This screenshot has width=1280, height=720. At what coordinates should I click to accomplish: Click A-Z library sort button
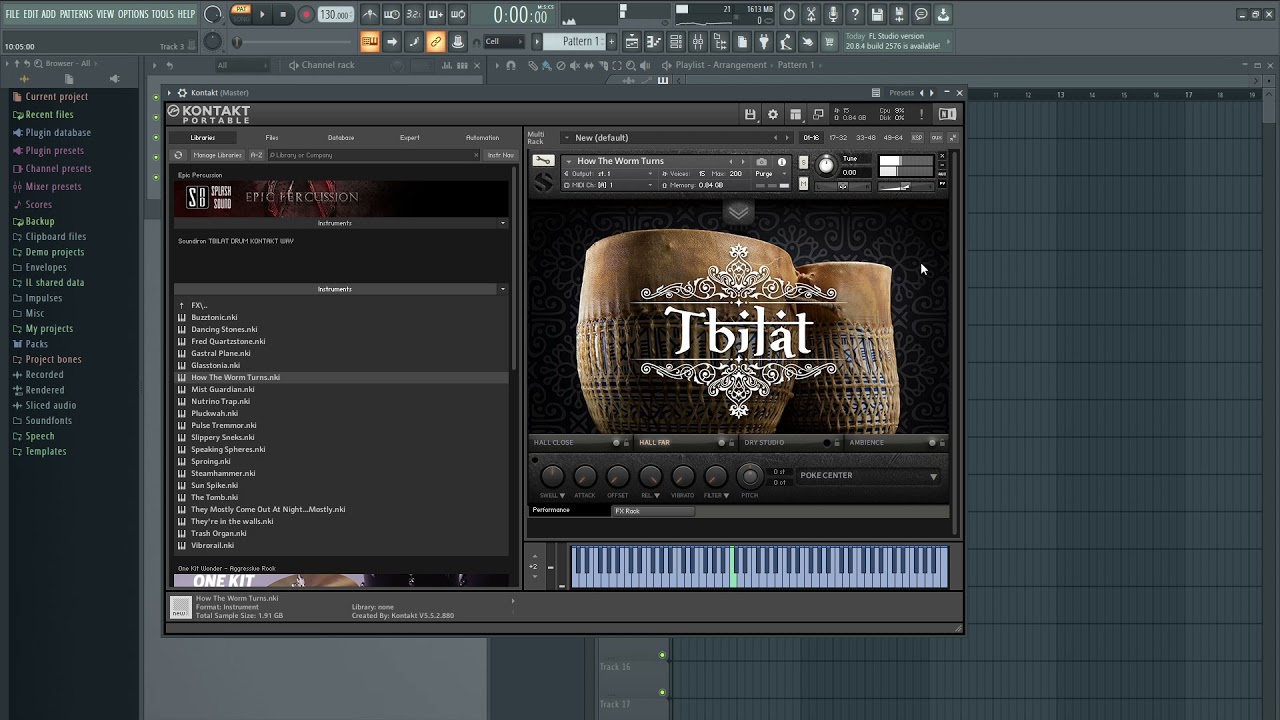[x=256, y=155]
